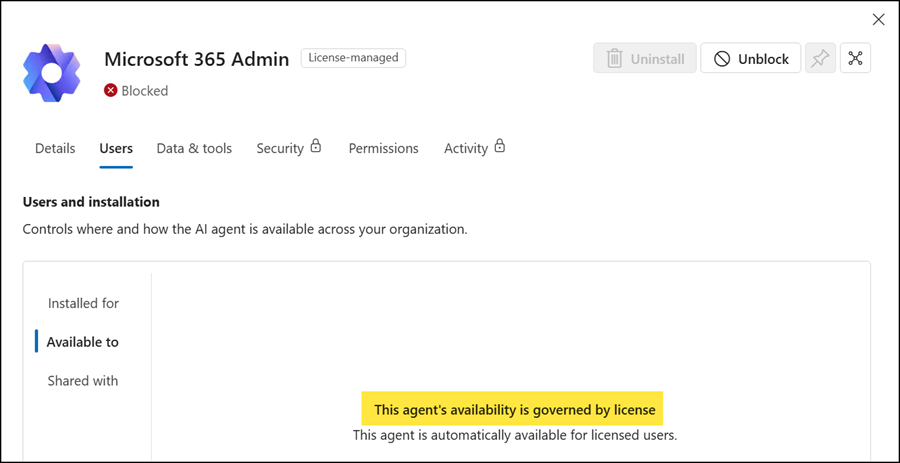
Task: Click the Microsoft 365 Admin title
Action: tap(196, 59)
